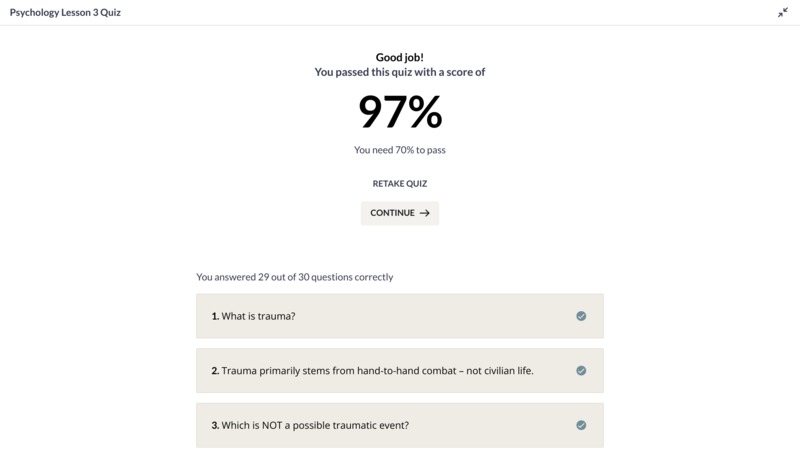Viewport: 800px width, 450px height.
Task: Click the 'Good job!' heading
Action: click(399, 57)
